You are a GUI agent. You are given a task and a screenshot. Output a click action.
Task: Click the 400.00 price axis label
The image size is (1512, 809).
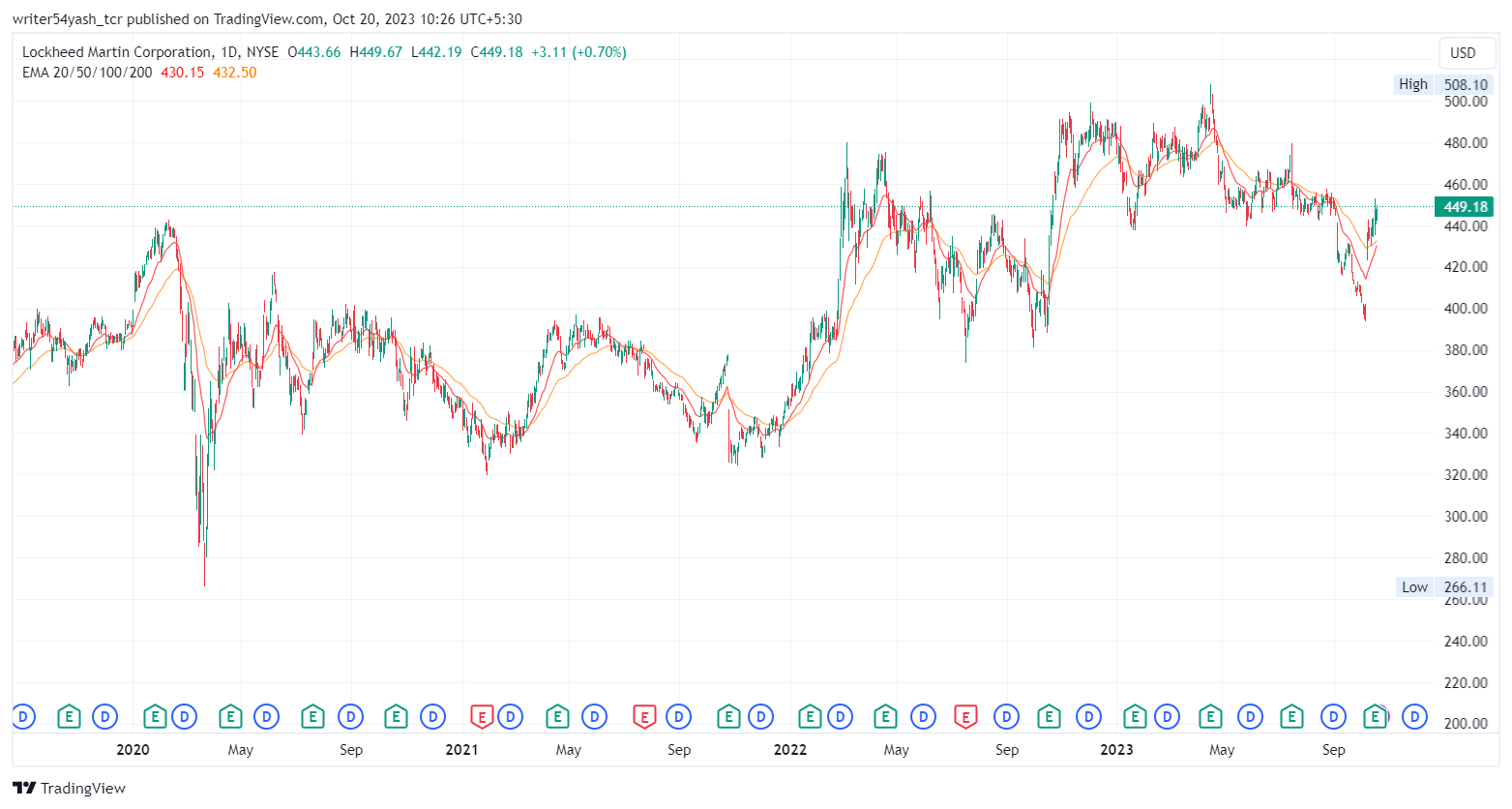[x=1466, y=309]
